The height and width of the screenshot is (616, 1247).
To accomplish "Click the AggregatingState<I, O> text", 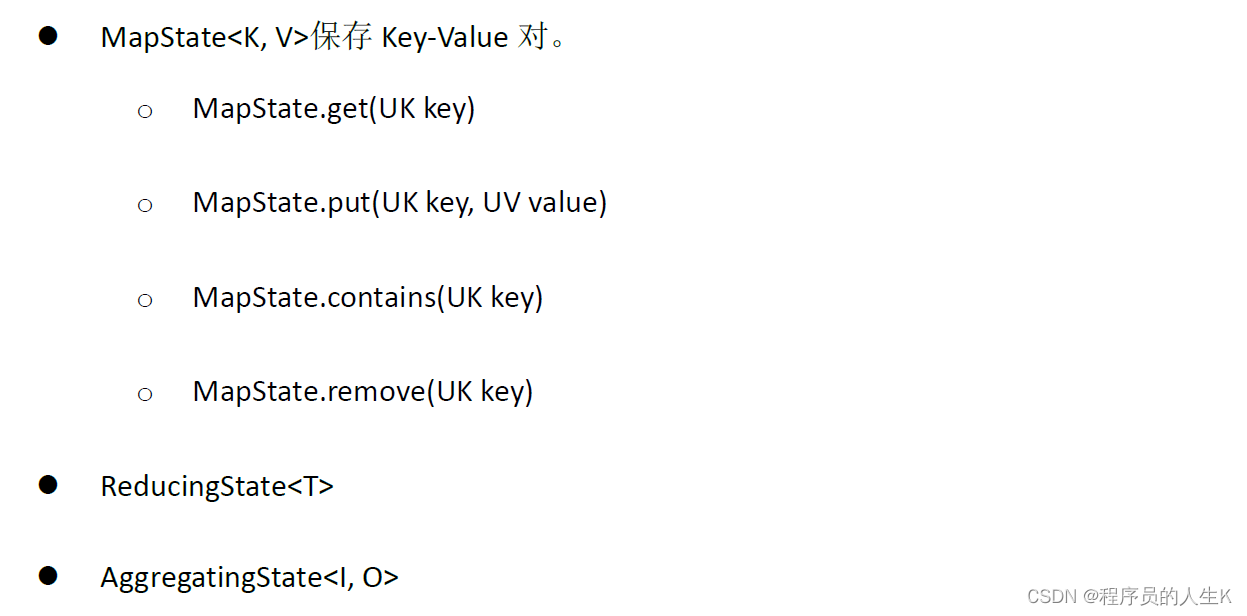I will tap(249, 577).
